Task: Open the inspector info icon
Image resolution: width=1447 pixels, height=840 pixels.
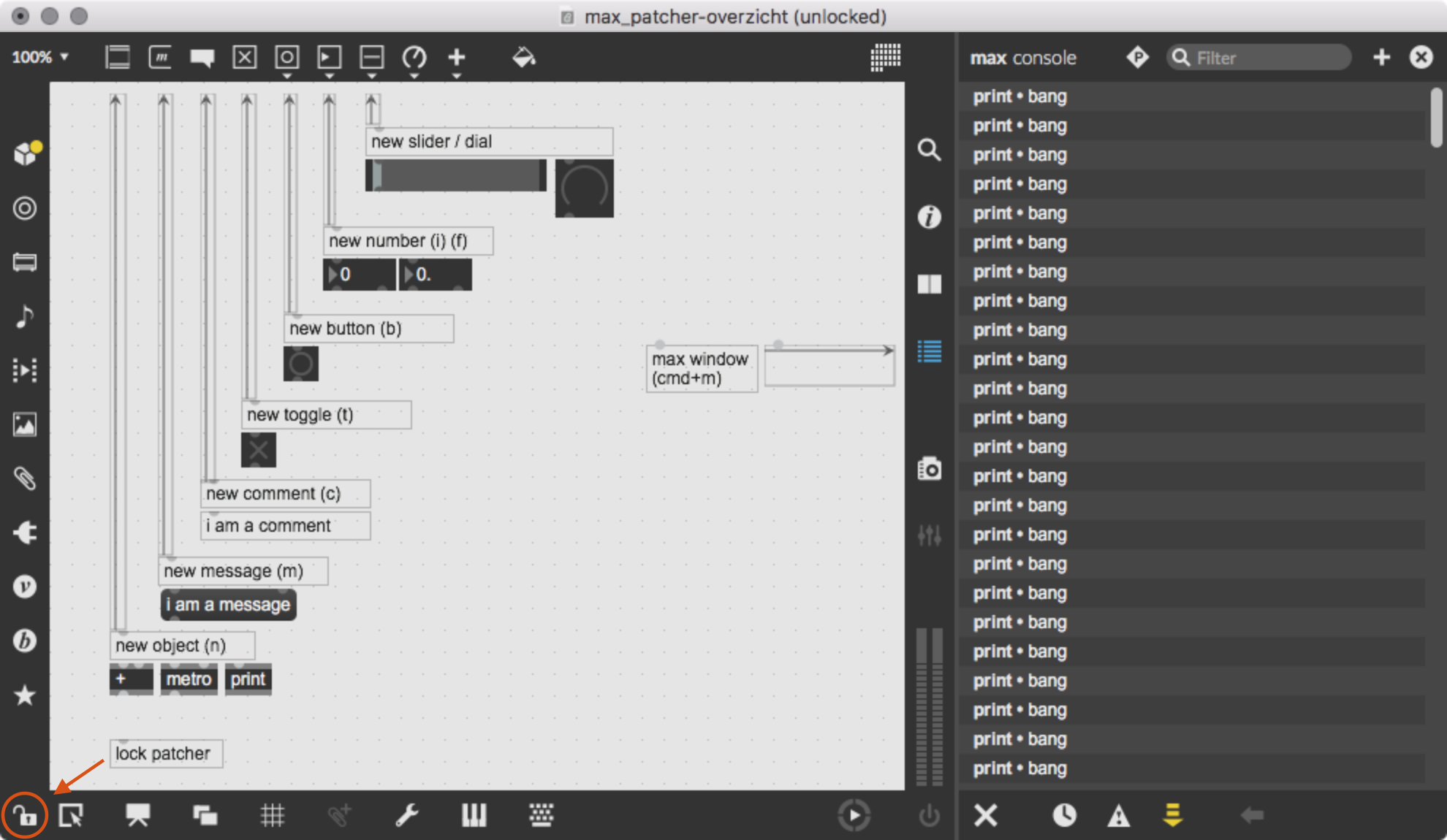Action: (x=929, y=217)
